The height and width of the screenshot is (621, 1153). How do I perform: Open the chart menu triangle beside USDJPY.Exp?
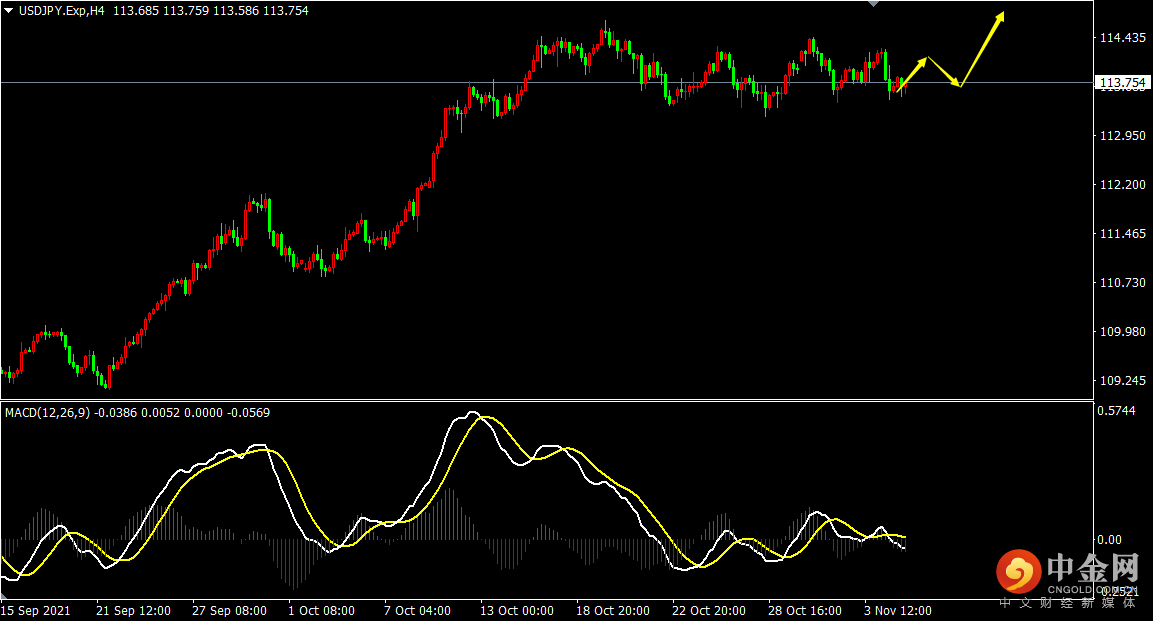tap(9, 11)
